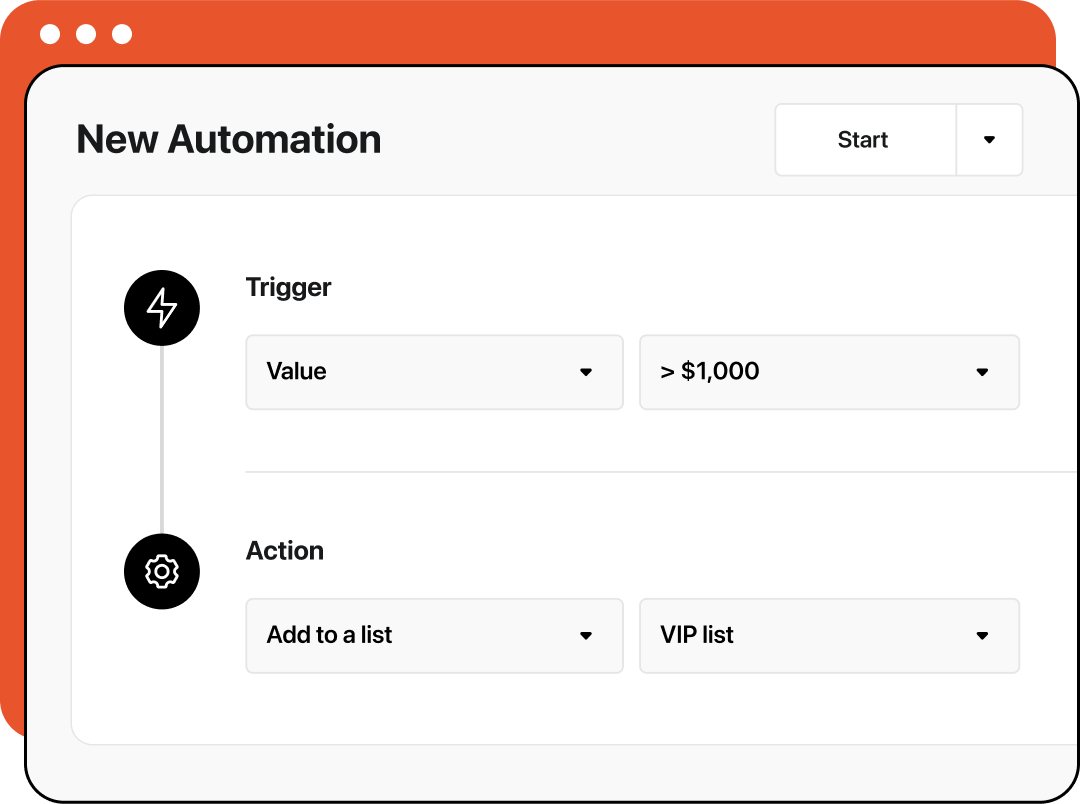Click the caret arrow in Value field
Screen dimensions: 1080x804
point(586,372)
